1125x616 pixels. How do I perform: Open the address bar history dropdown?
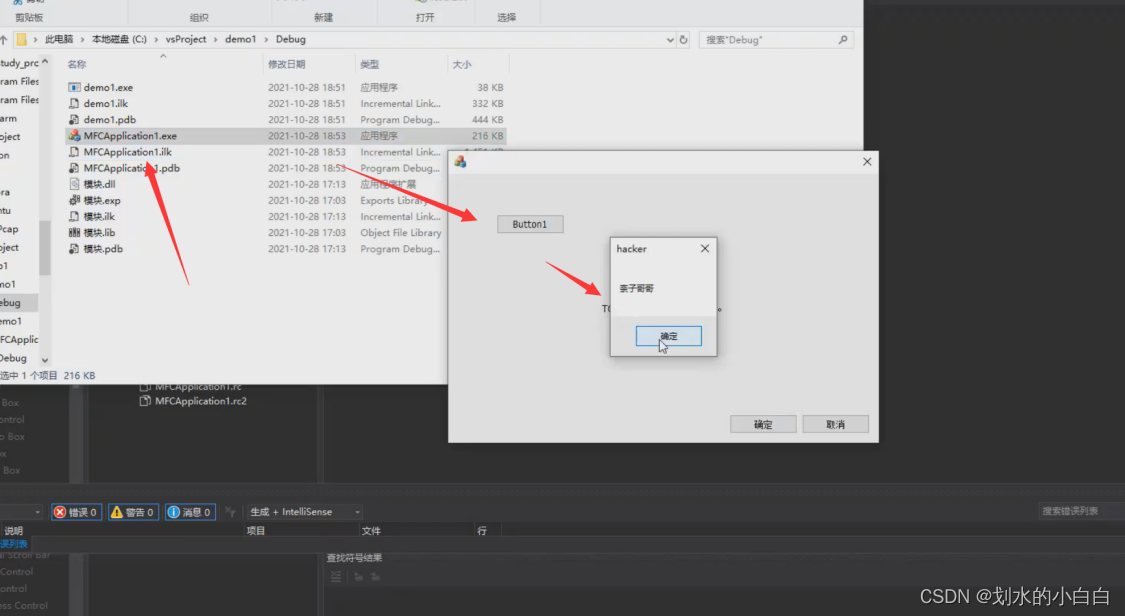pos(670,39)
